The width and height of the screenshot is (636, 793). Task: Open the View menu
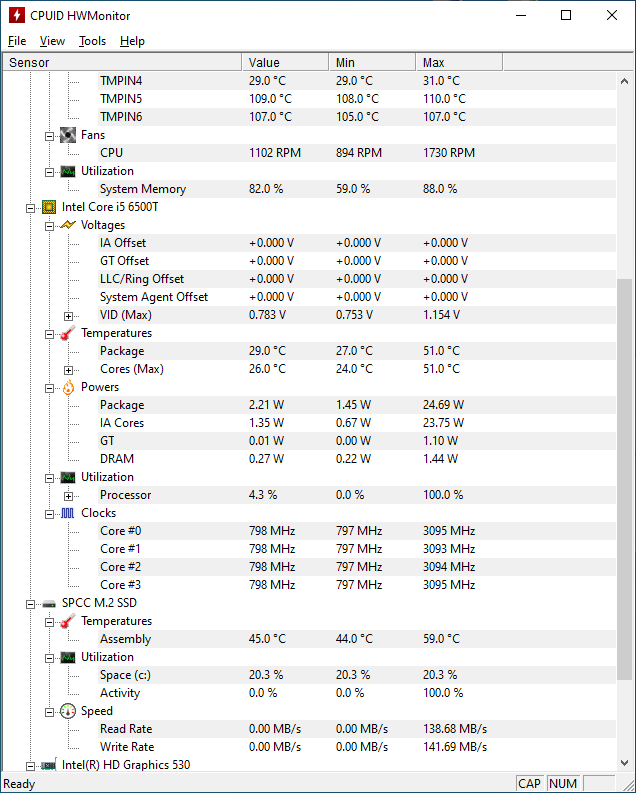tap(53, 41)
